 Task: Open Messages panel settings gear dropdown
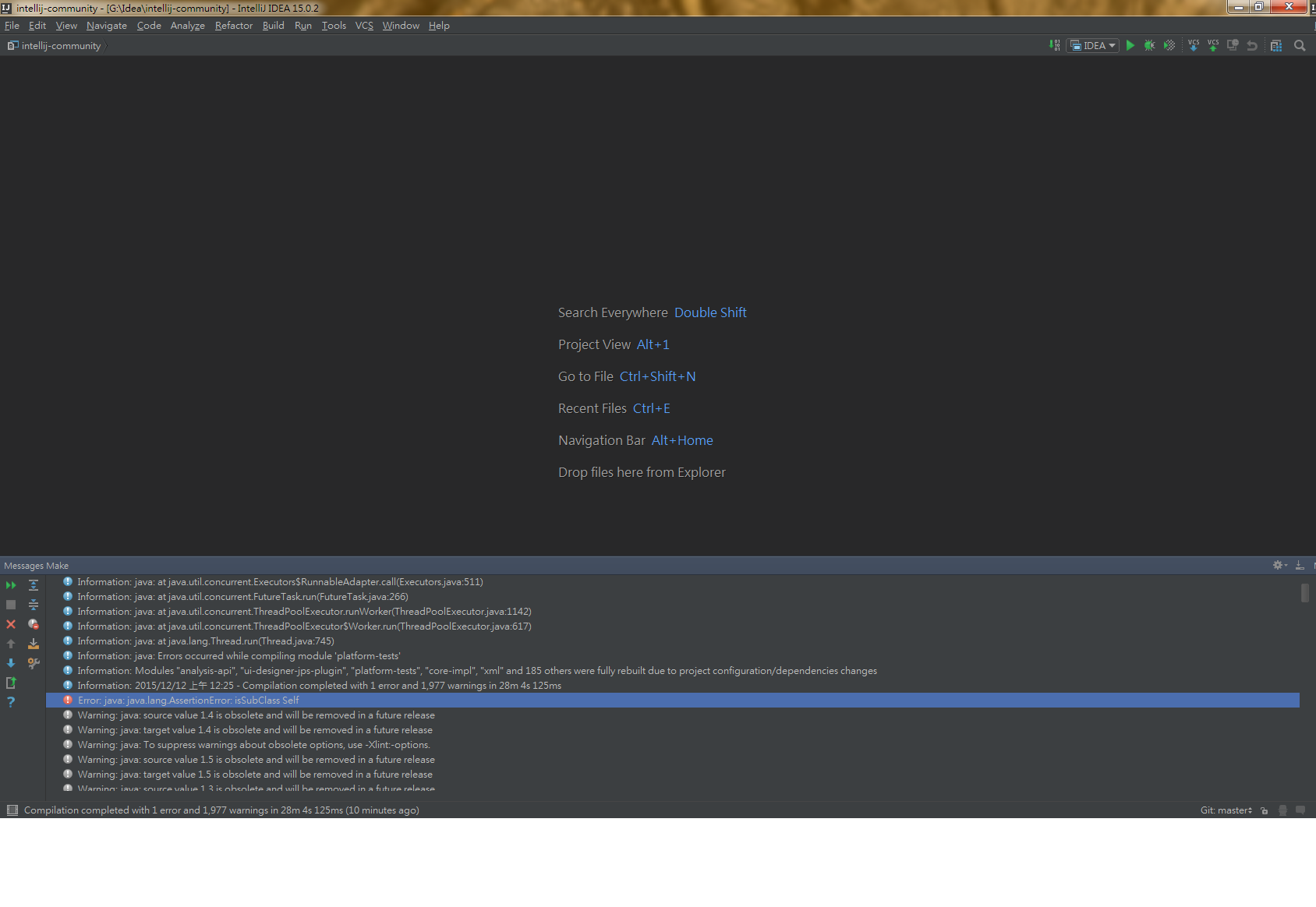(1279, 565)
